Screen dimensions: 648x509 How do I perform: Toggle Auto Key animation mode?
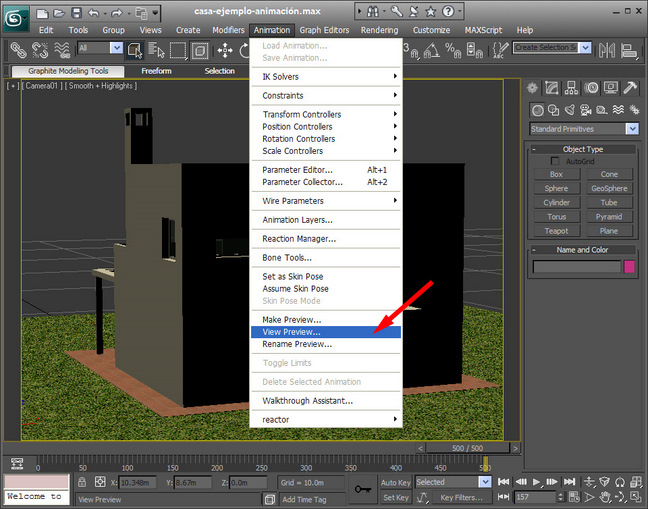point(396,481)
